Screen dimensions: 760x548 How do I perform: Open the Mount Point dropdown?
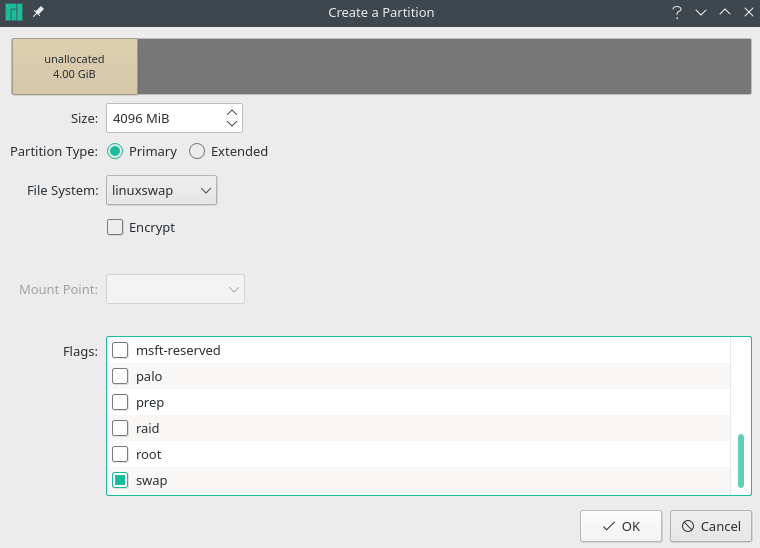(175, 289)
